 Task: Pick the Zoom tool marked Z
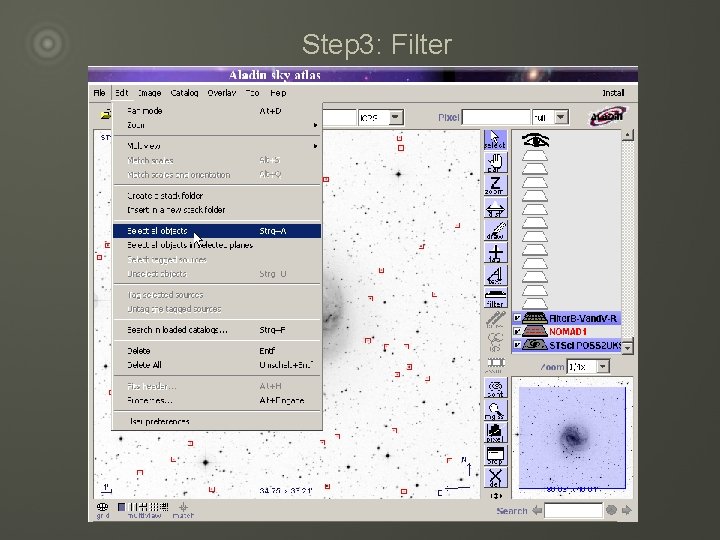(495, 185)
